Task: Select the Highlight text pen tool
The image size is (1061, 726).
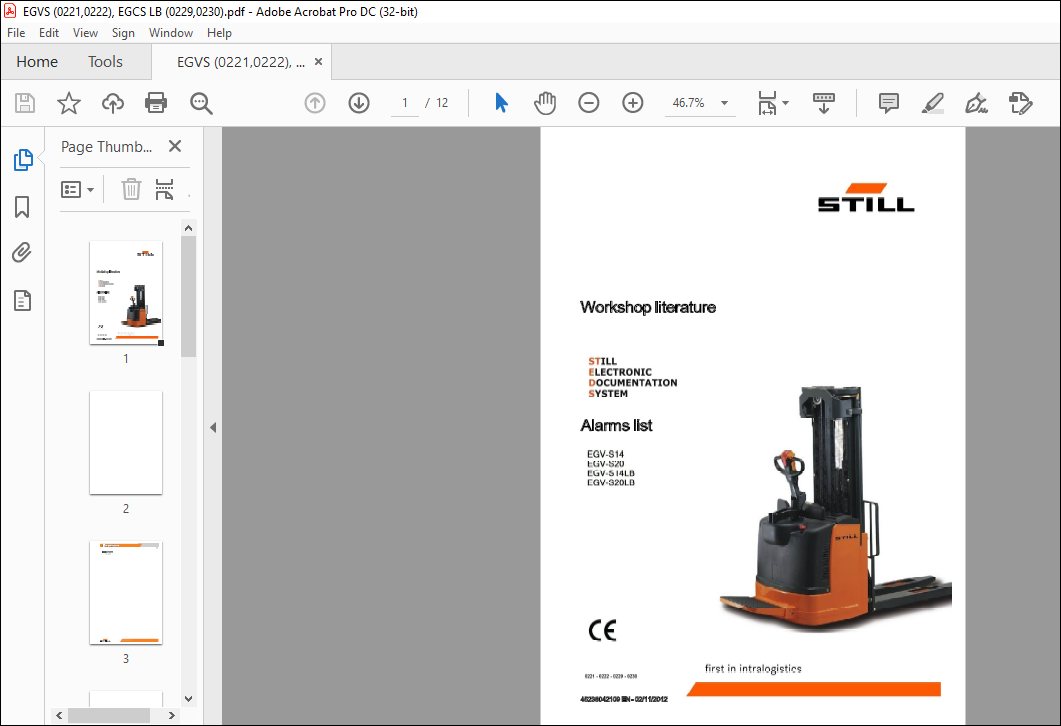Action: [x=932, y=103]
